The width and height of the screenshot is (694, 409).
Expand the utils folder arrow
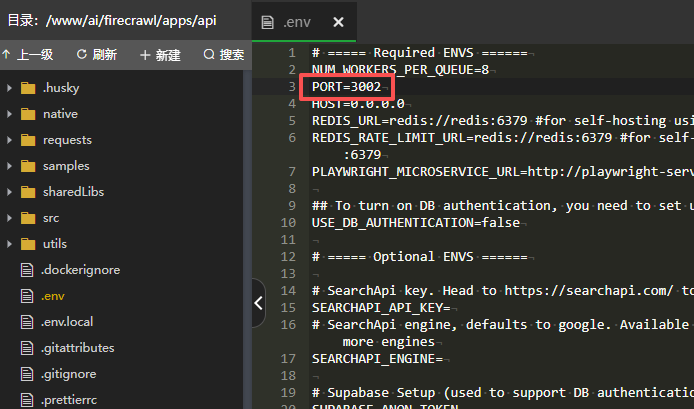9,244
